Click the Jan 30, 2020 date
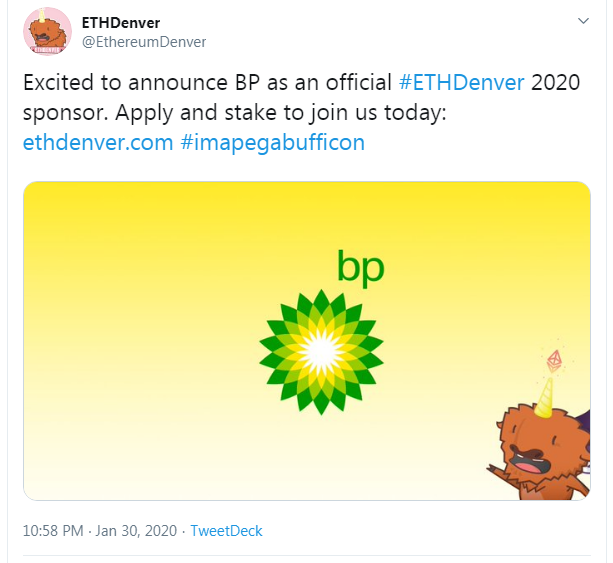 pyautogui.click(x=137, y=530)
